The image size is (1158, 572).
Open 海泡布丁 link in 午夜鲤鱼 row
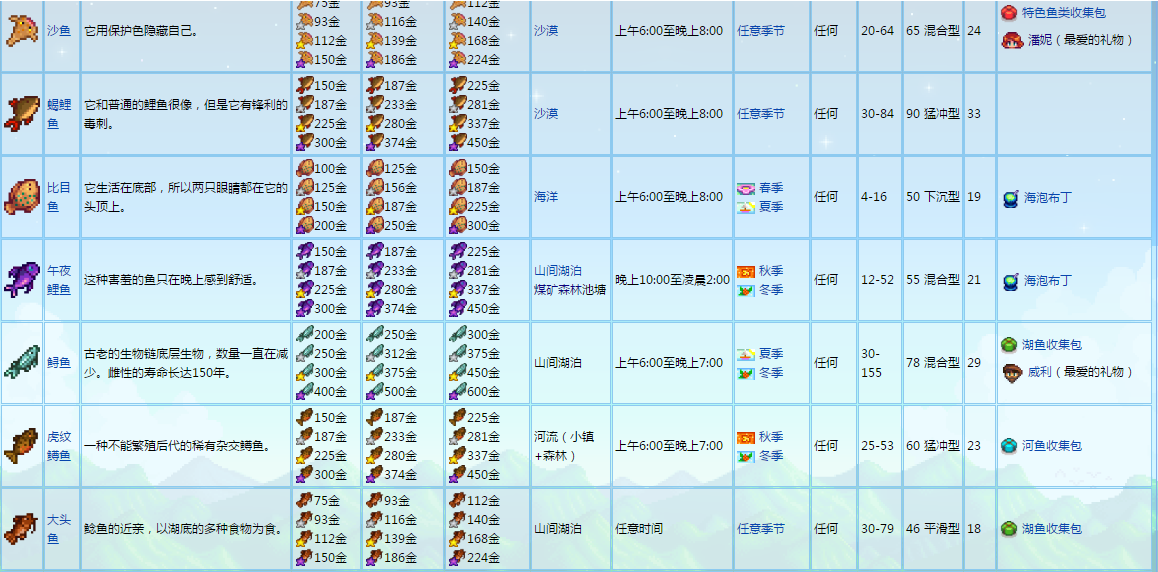pyautogui.click(x=1047, y=280)
